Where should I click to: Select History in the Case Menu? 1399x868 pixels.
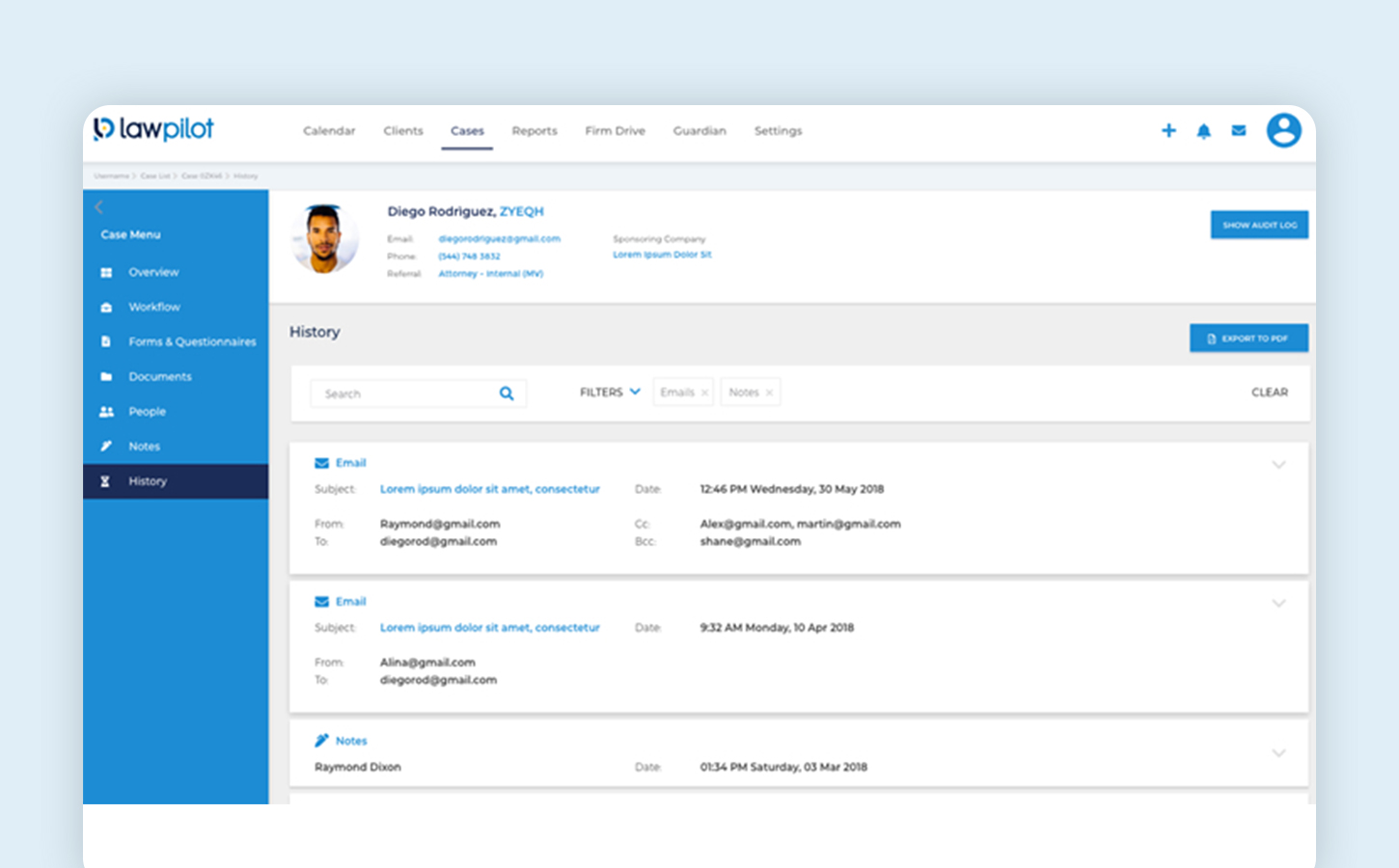click(x=176, y=481)
